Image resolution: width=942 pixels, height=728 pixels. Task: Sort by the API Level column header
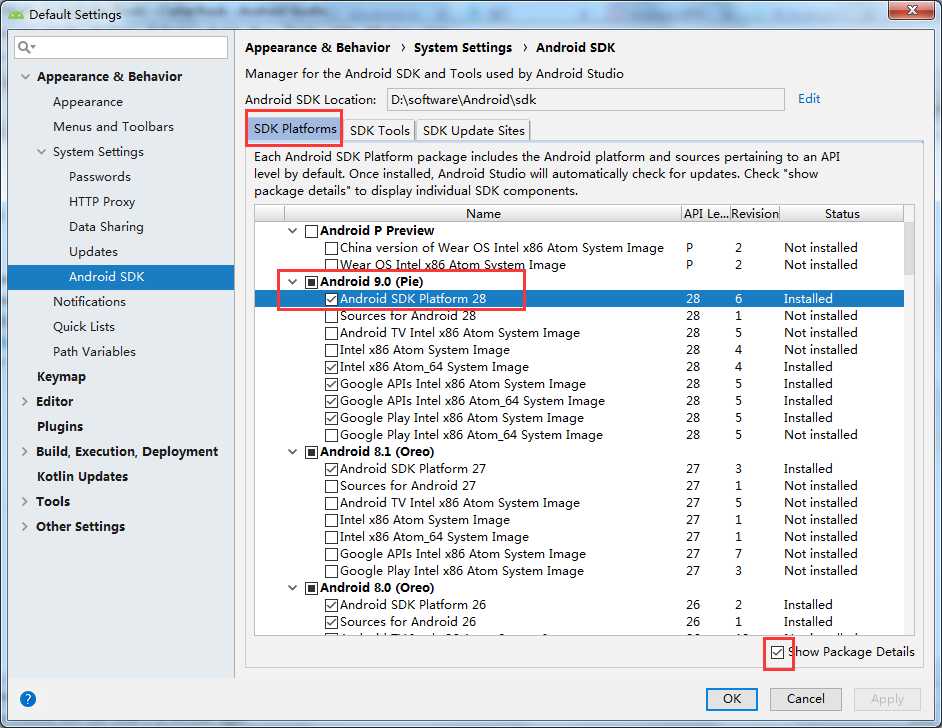[706, 214]
